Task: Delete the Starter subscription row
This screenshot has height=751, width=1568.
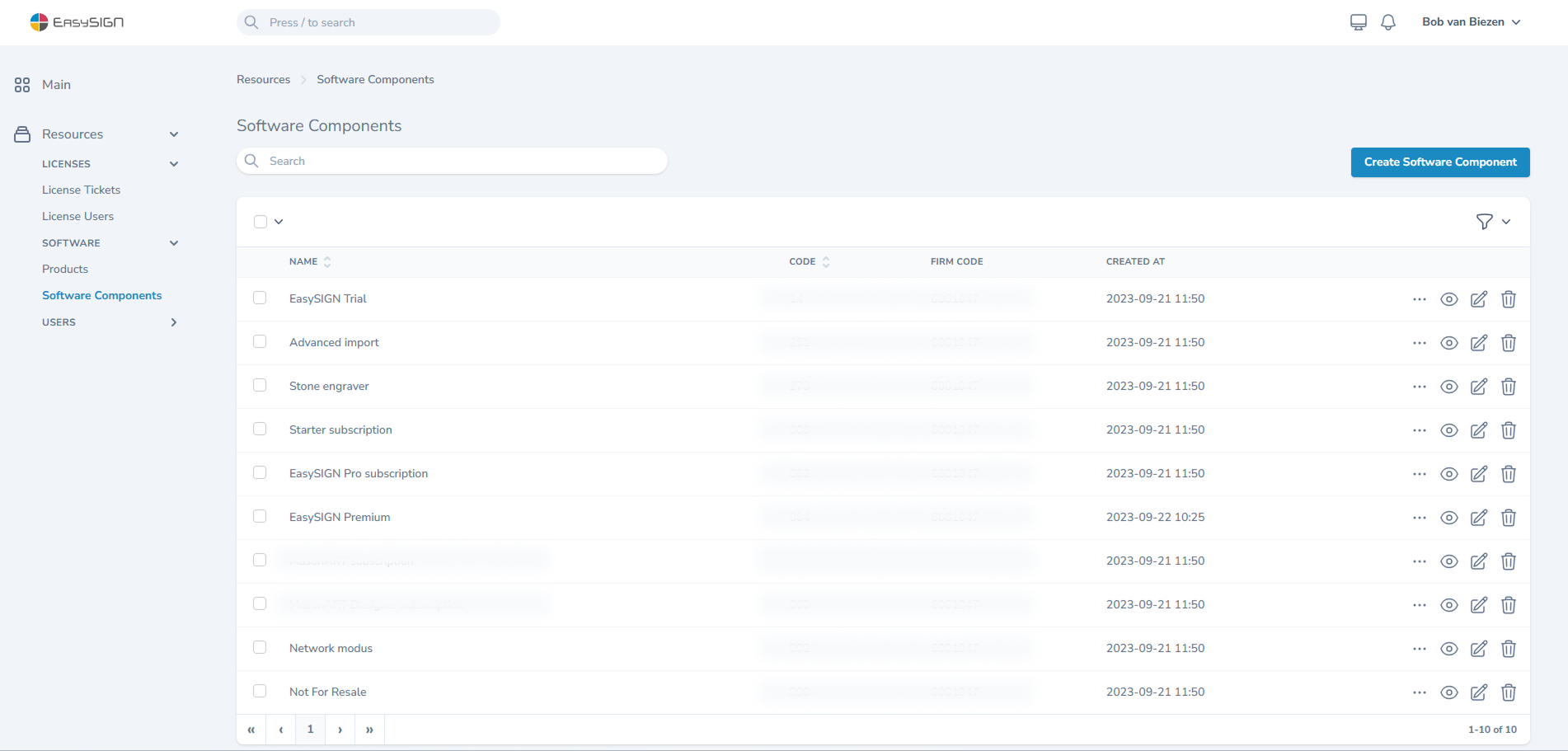Action: pyautogui.click(x=1509, y=430)
